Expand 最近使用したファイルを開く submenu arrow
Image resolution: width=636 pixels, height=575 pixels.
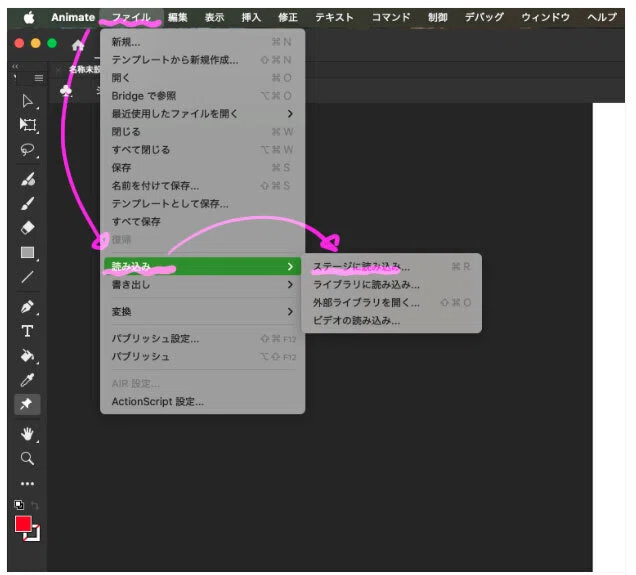(290, 114)
